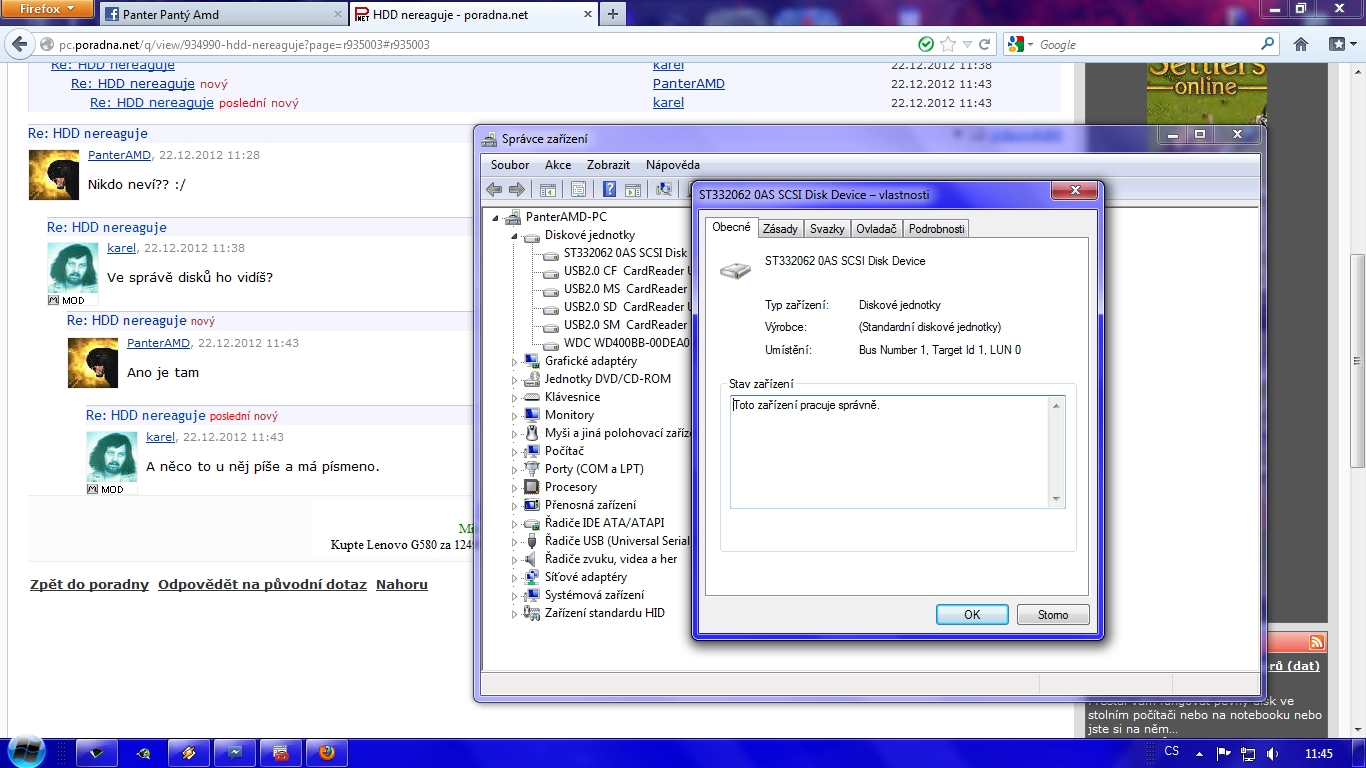This screenshot has width=1366, height=768.
Task: Click the Grafické adaptéry category icon
Action: (532, 361)
